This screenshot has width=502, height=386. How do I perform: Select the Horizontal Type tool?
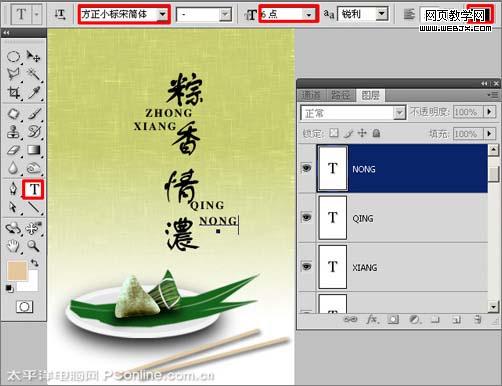[33, 189]
